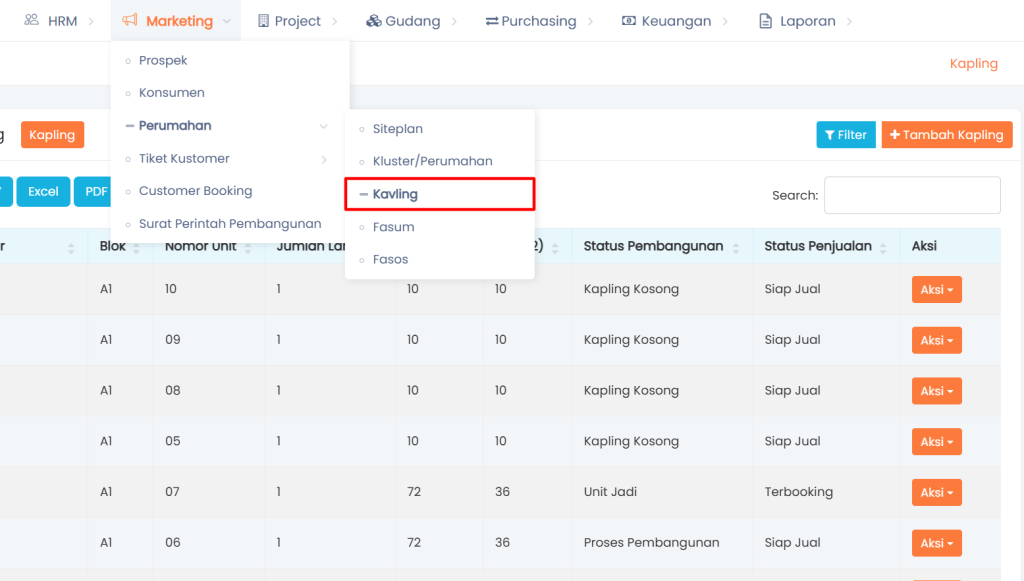
Task: Sort by Status Pembangunan column header
Action: click(653, 246)
